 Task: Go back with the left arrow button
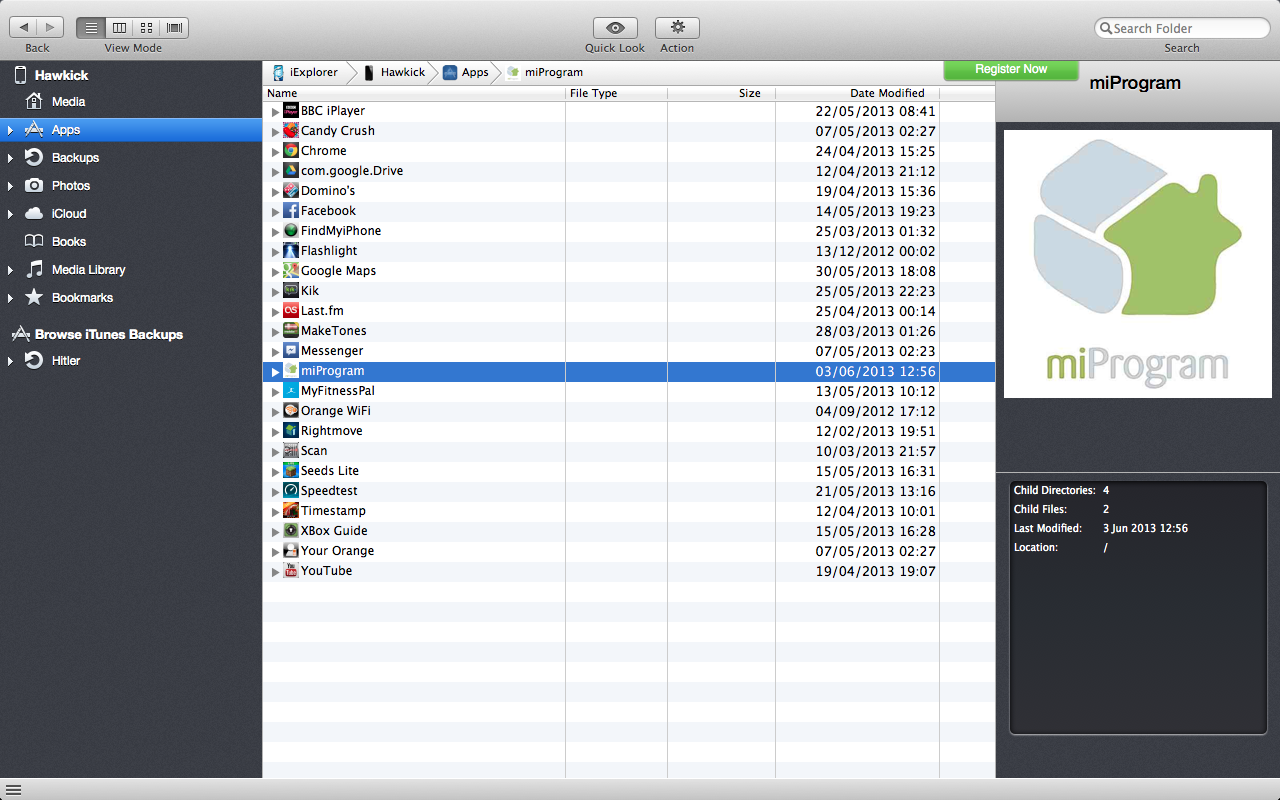23,28
